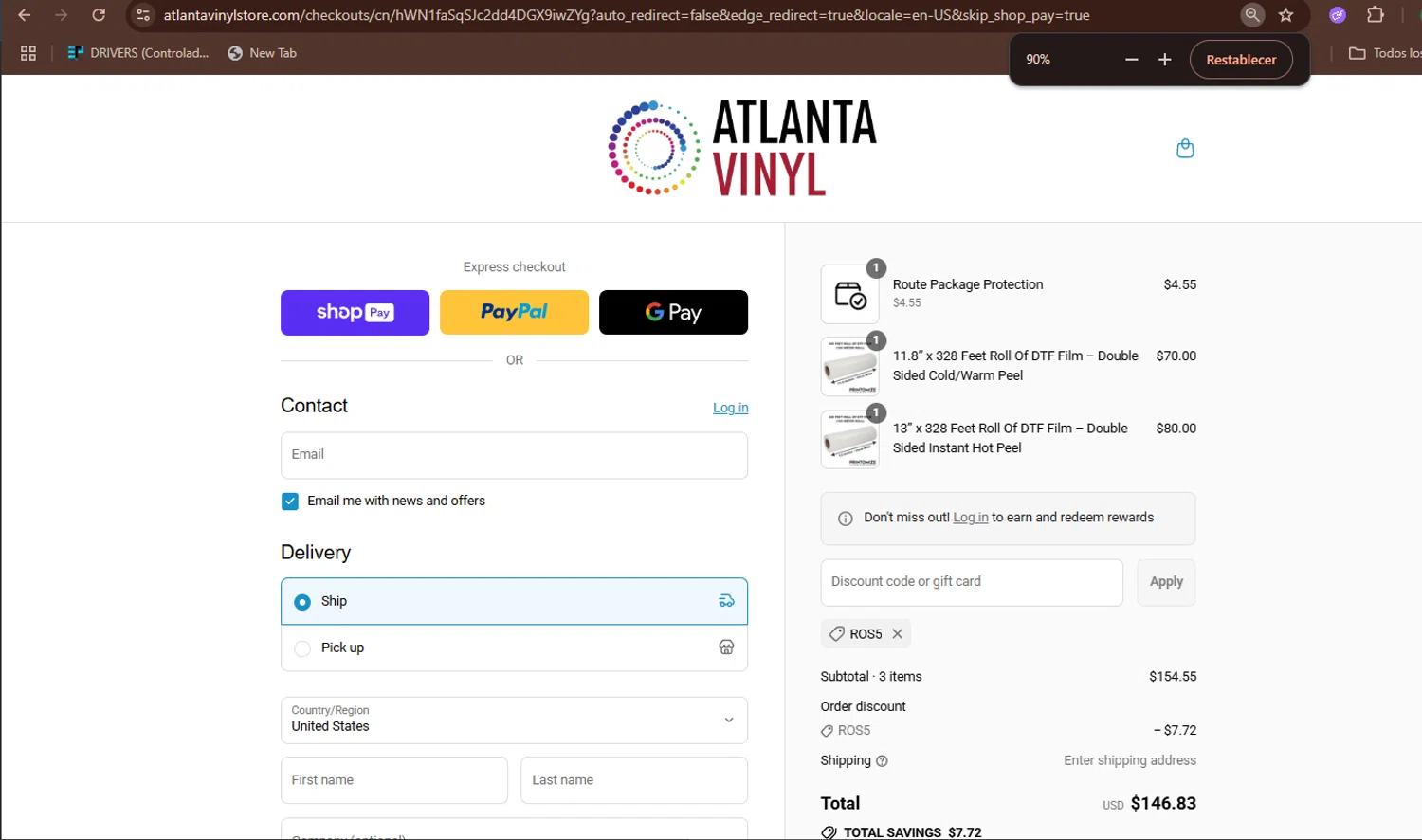Click the Shipping help question icon
The height and width of the screenshot is (840, 1422).
click(882, 761)
